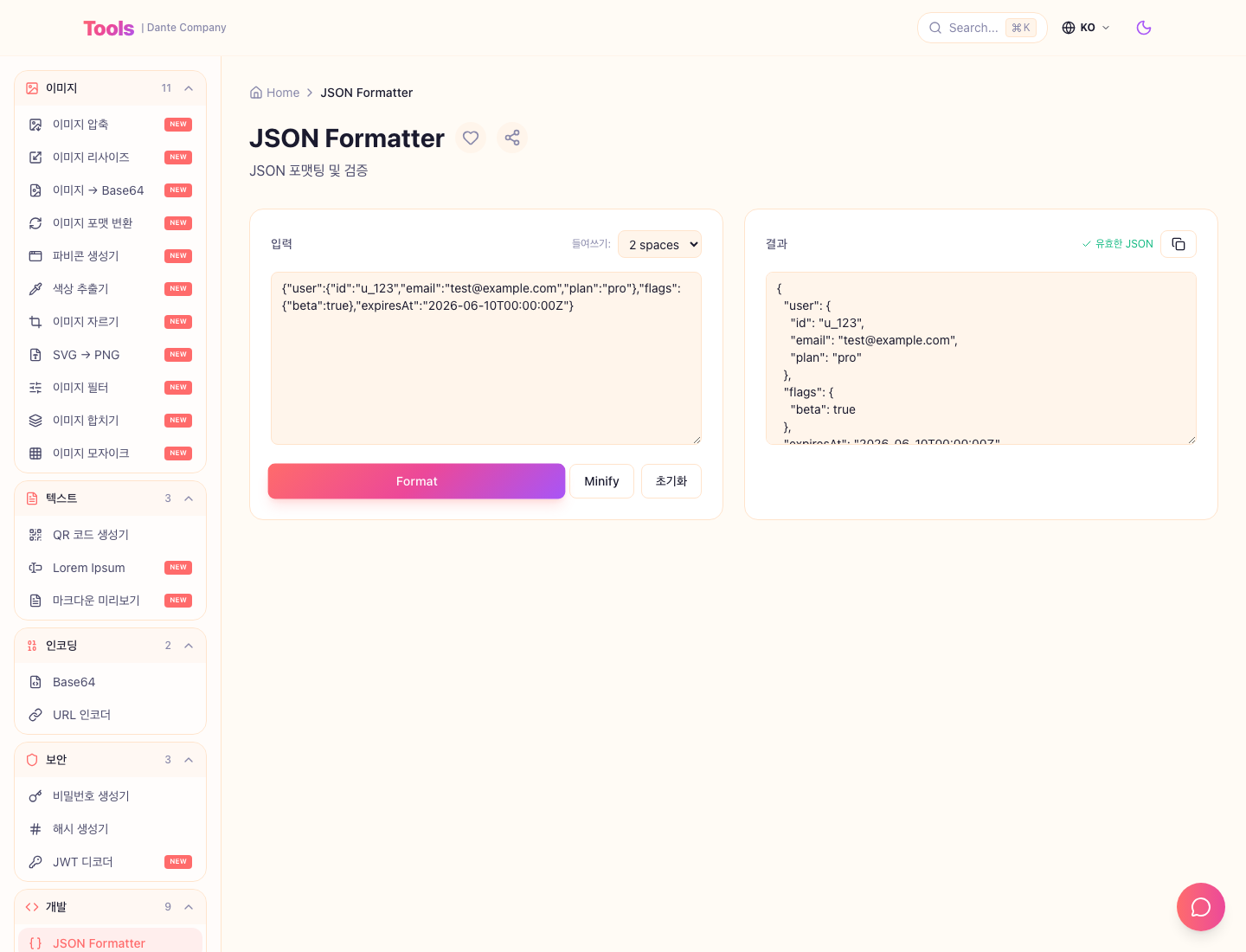The image size is (1246, 952).
Task: Favorite JSON Formatter with the heart icon
Action: point(471,138)
